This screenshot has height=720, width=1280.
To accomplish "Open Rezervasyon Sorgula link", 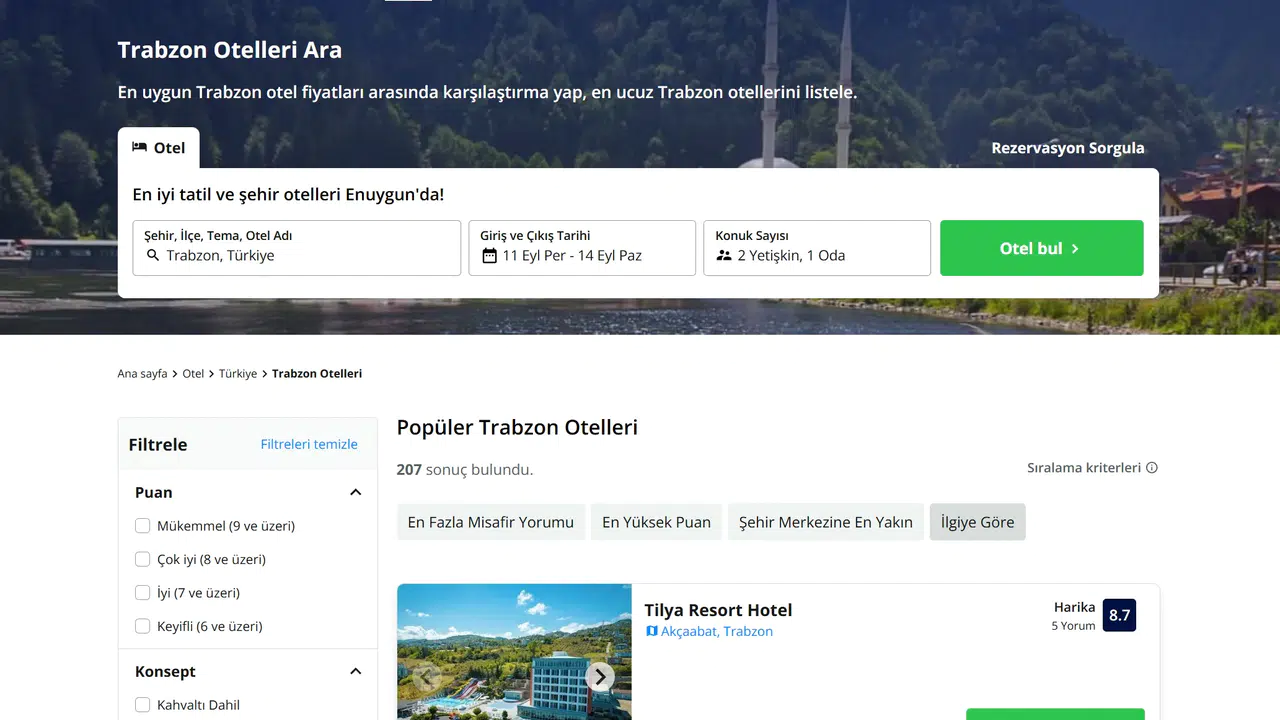I will [x=1067, y=148].
